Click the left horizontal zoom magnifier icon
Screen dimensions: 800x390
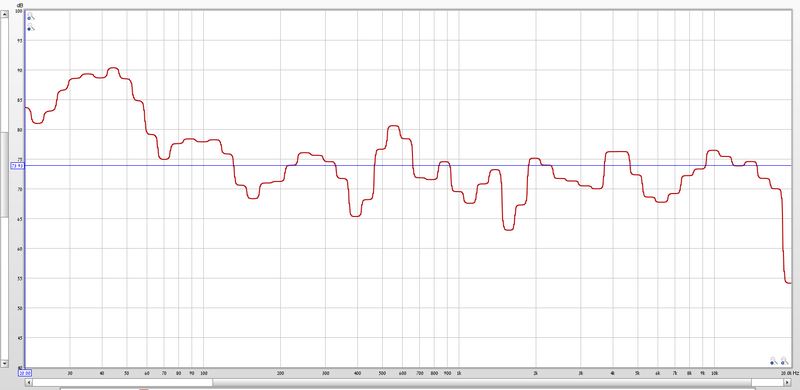pos(774,361)
